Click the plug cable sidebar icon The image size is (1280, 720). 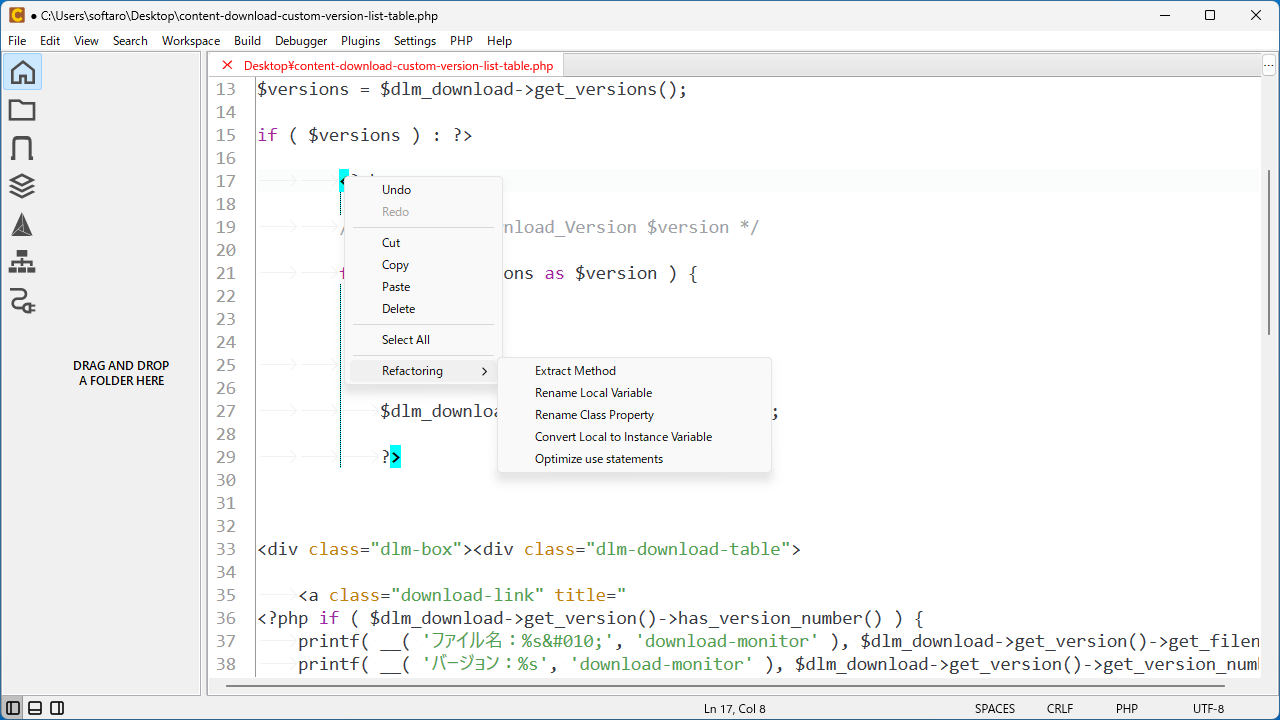[22, 300]
